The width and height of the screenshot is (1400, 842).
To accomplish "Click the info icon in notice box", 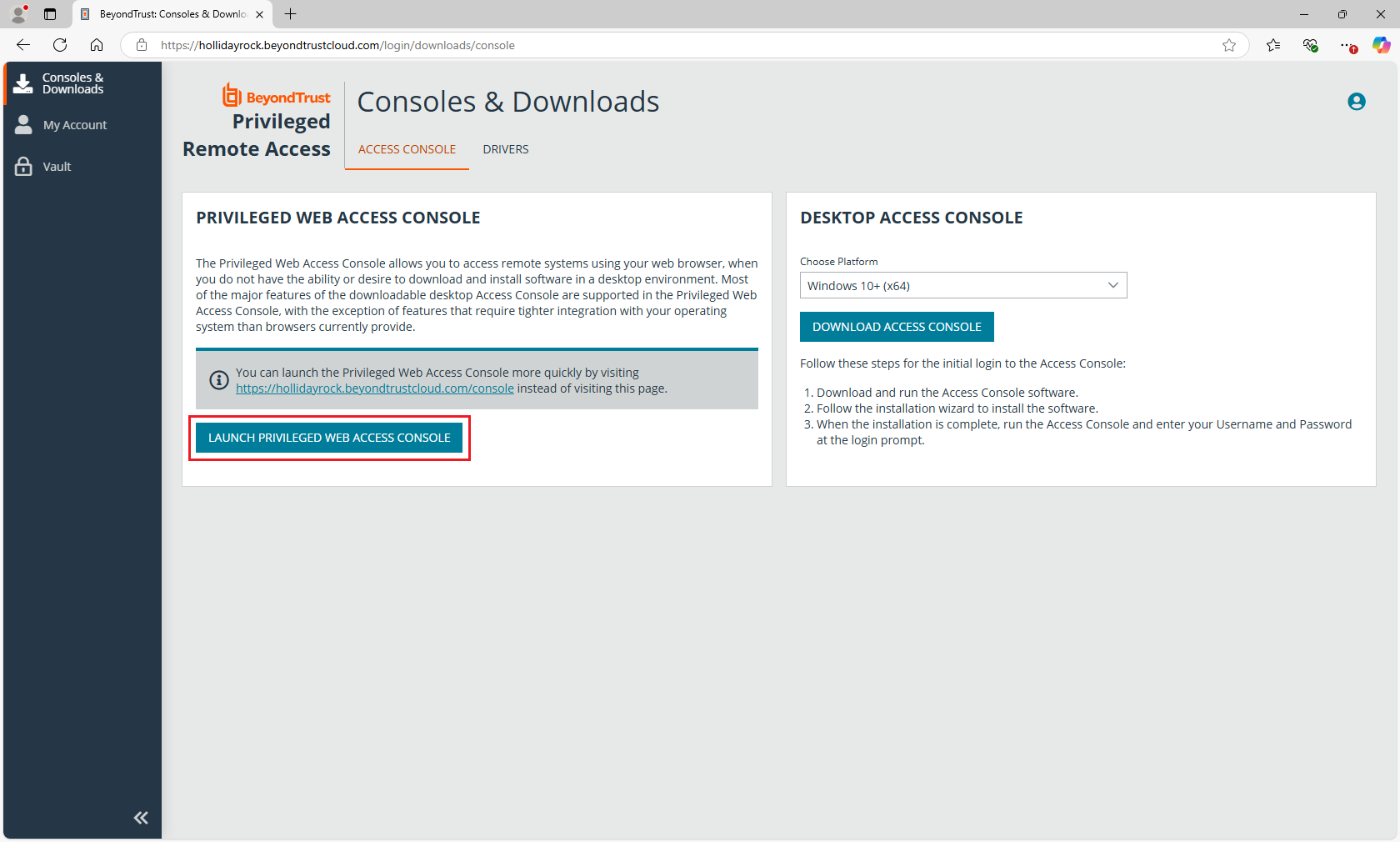I will [x=218, y=380].
